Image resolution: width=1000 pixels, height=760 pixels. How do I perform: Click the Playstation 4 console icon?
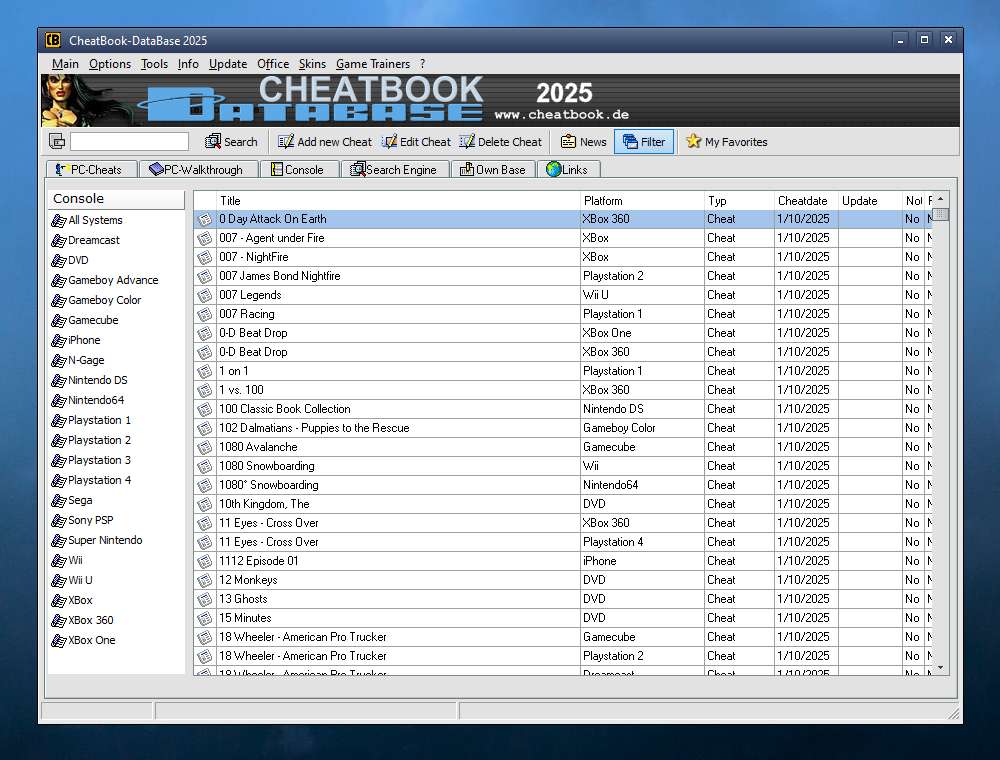pos(59,480)
